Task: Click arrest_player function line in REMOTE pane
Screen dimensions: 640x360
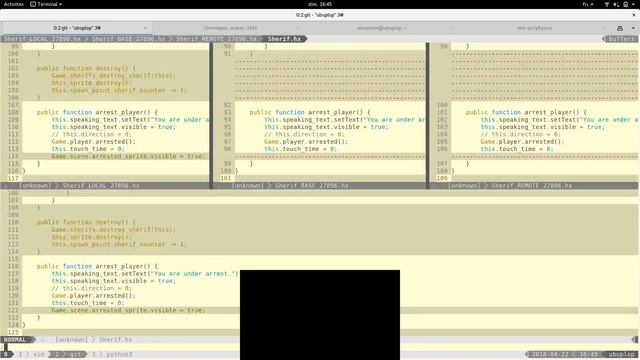Action: pos(526,112)
